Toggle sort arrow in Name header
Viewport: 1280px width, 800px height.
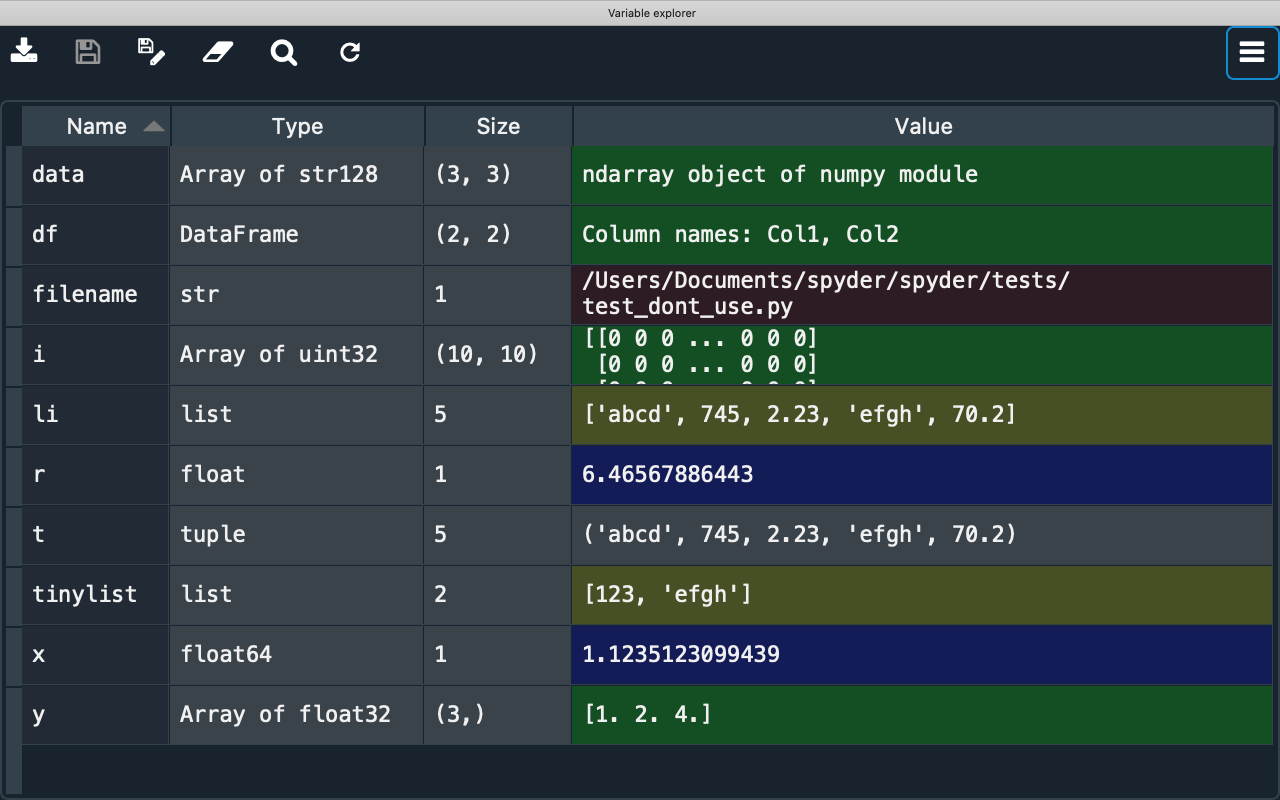tap(153, 126)
